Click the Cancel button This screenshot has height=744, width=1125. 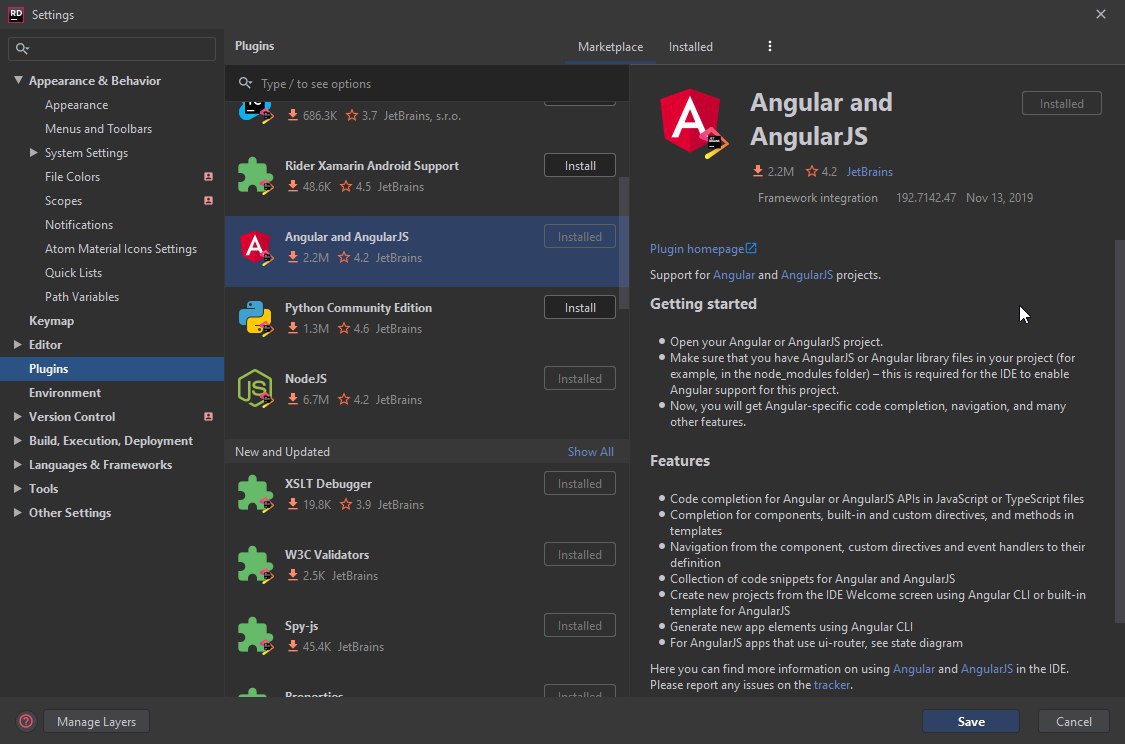point(1073,722)
